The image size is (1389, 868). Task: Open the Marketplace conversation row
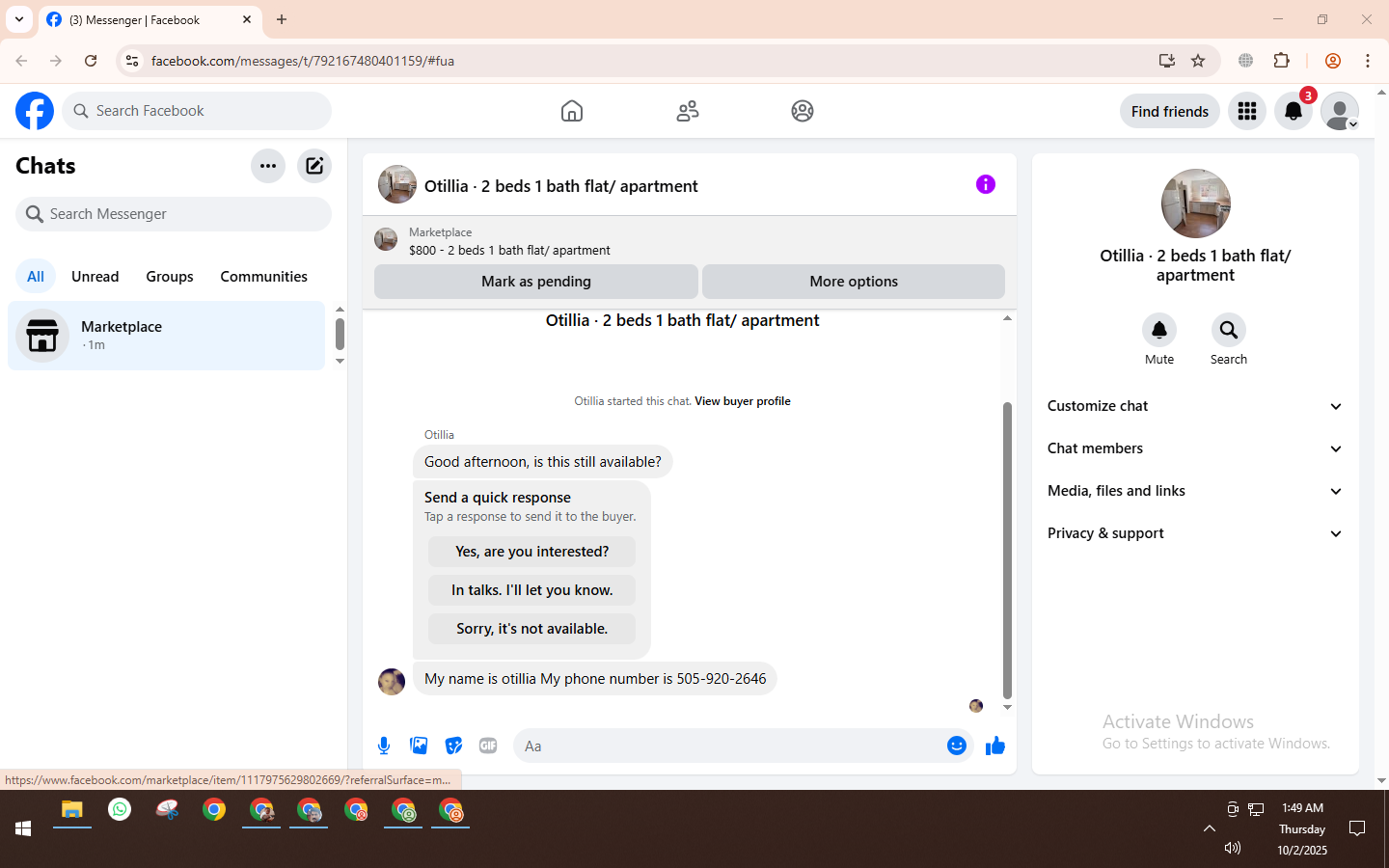tap(167, 336)
